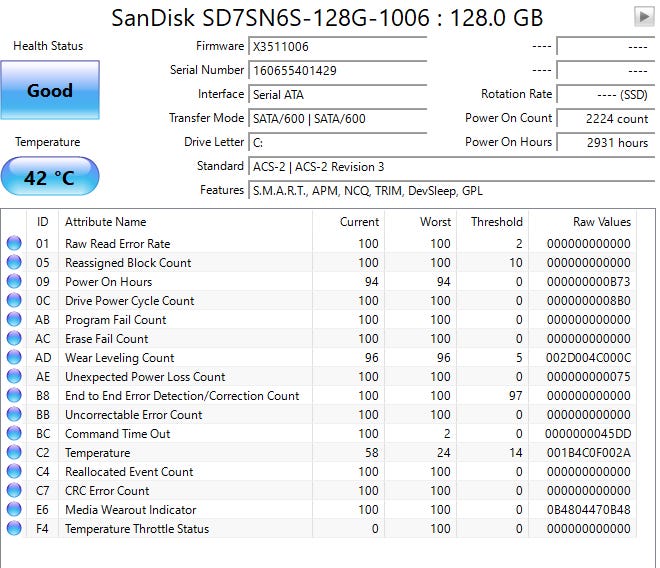
Task: Click the Good health status button
Action: (x=50, y=90)
